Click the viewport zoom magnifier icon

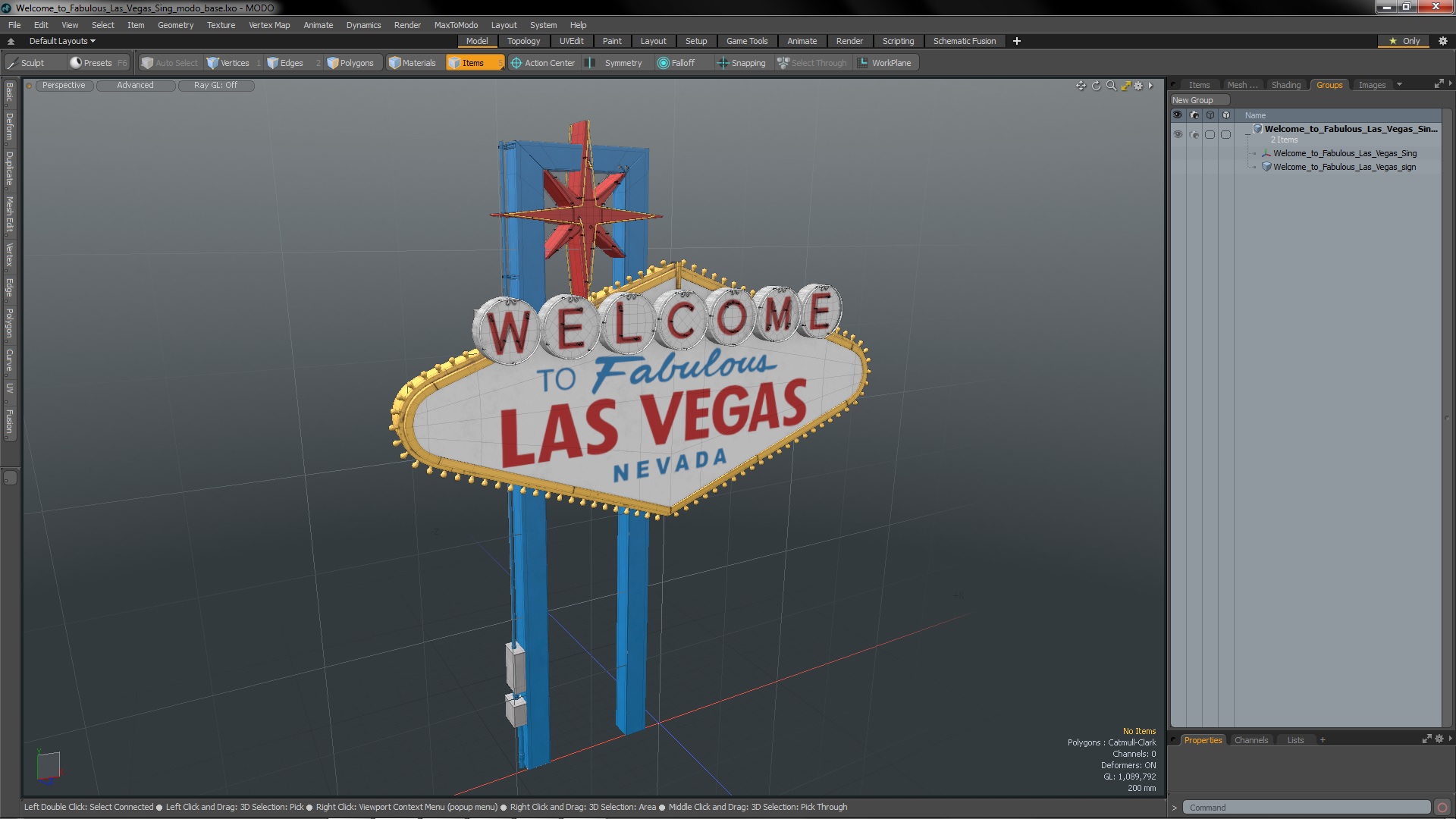click(x=1111, y=86)
